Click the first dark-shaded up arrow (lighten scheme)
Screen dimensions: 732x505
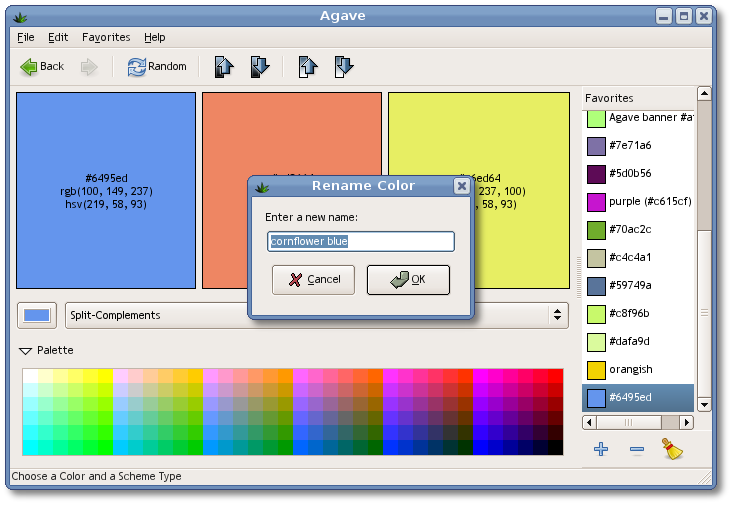tap(224, 67)
